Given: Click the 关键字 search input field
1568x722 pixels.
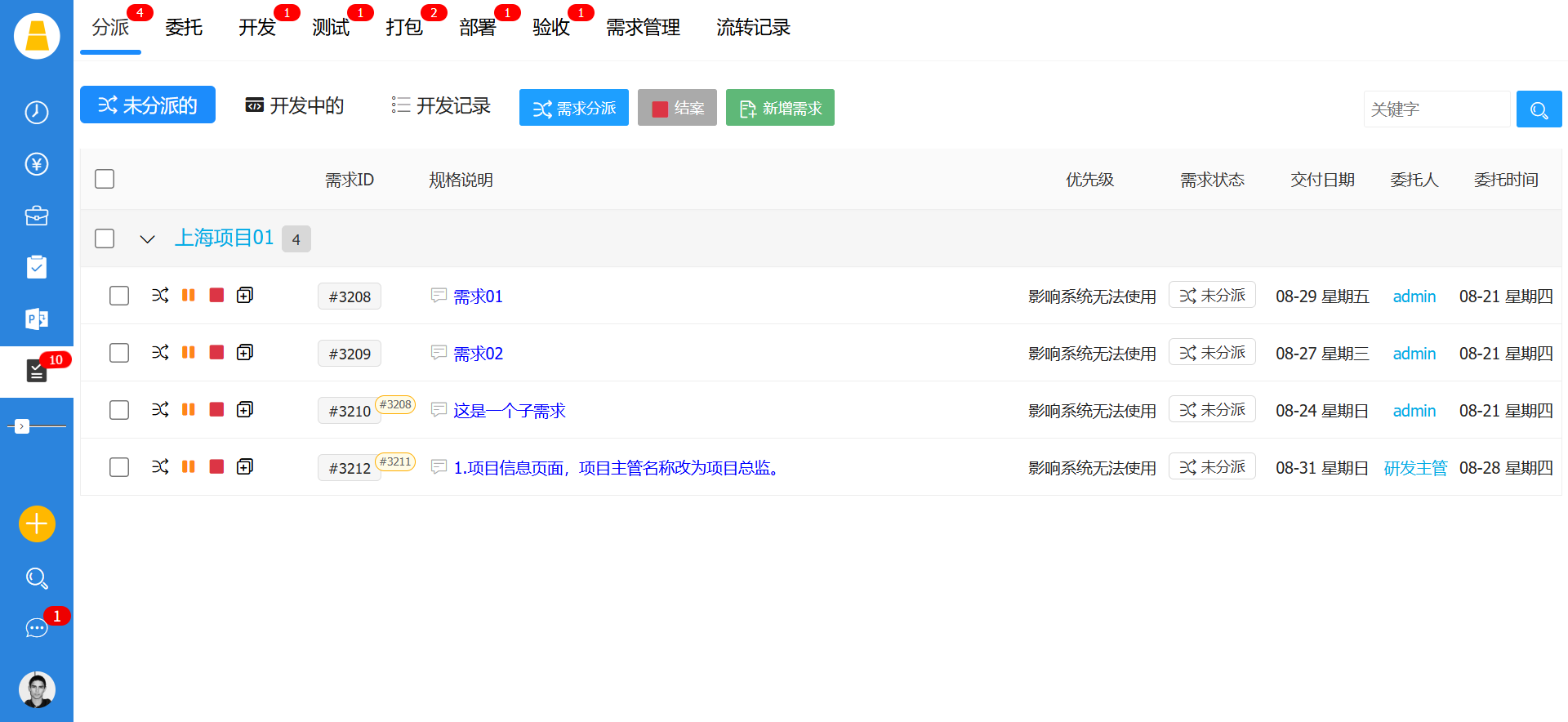Looking at the screenshot, I should tap(1436, 109).
